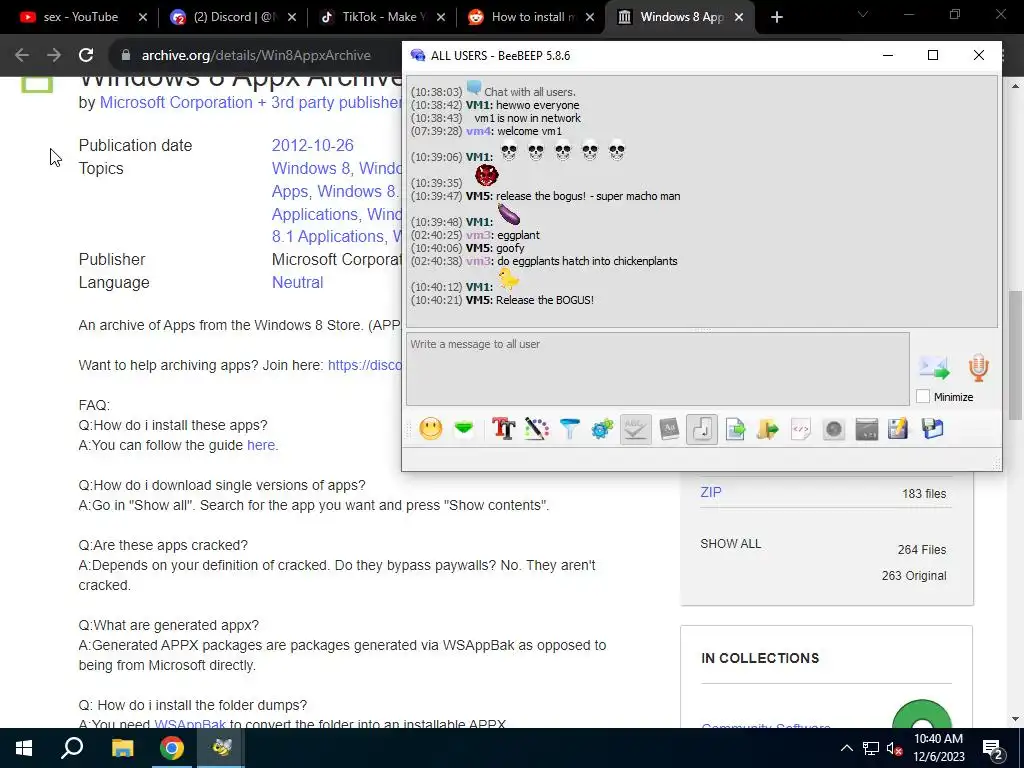
Task: Click the site padlock icon
Action: [x=126, y=56]
